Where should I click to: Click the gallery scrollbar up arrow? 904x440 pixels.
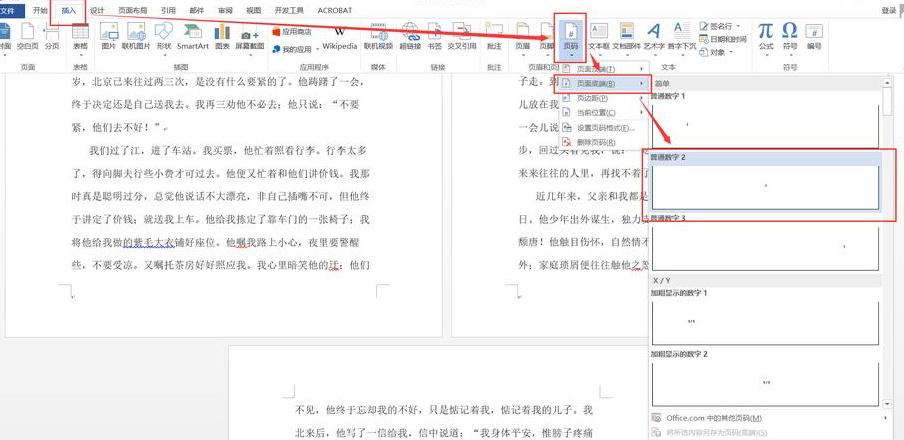(x=887, y=83)
